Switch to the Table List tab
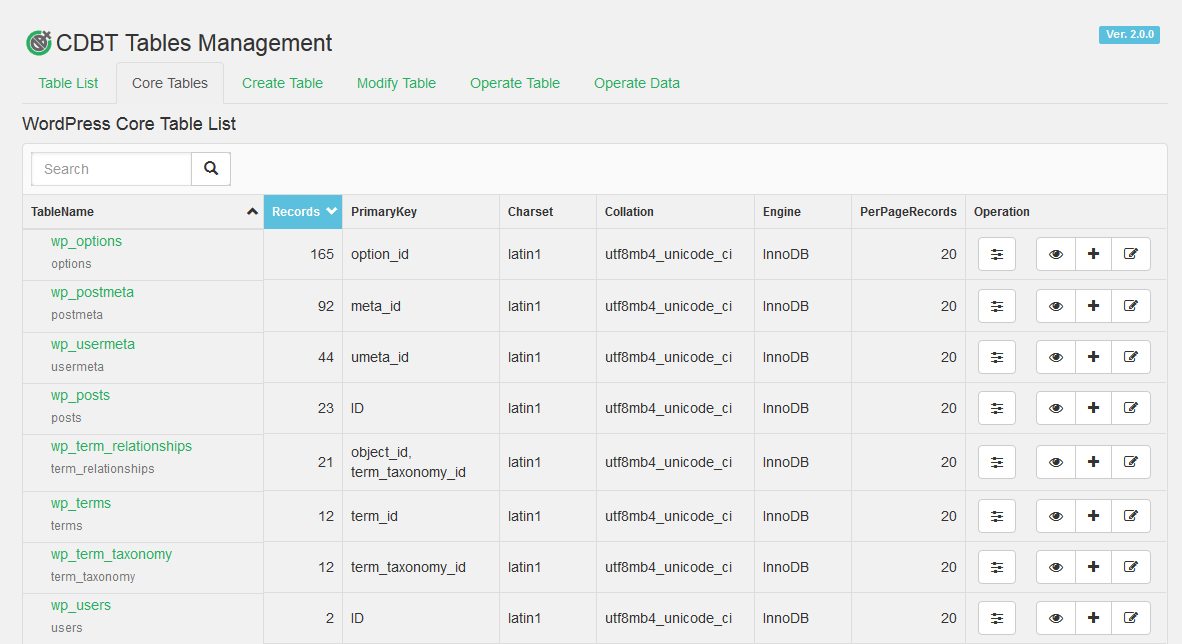Image resolution: width=1182 pixels, height=644 pixels. tap(68, 83)
